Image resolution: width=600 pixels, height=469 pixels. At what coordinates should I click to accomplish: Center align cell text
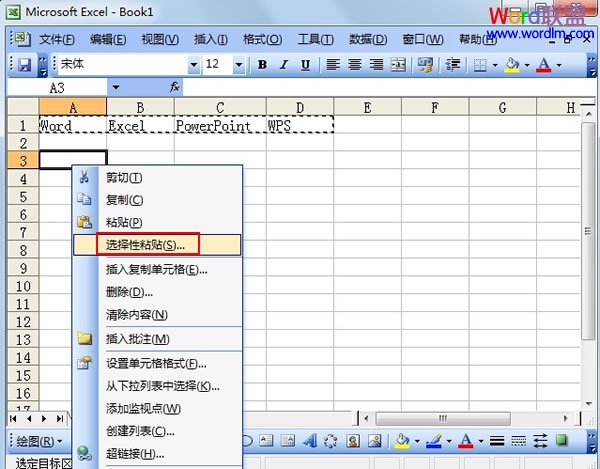355,65
